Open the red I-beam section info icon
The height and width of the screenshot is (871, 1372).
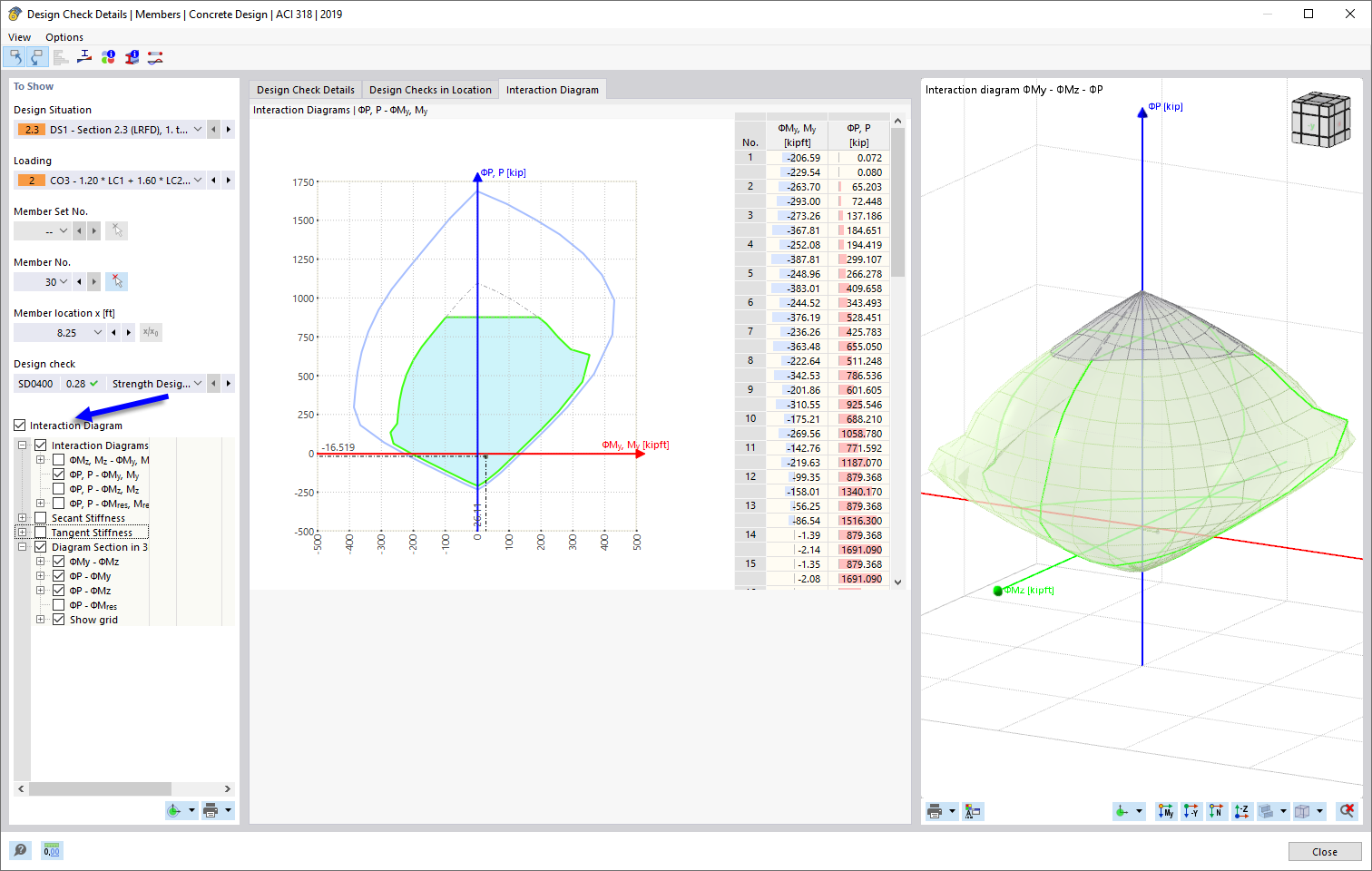coord(132,57)
